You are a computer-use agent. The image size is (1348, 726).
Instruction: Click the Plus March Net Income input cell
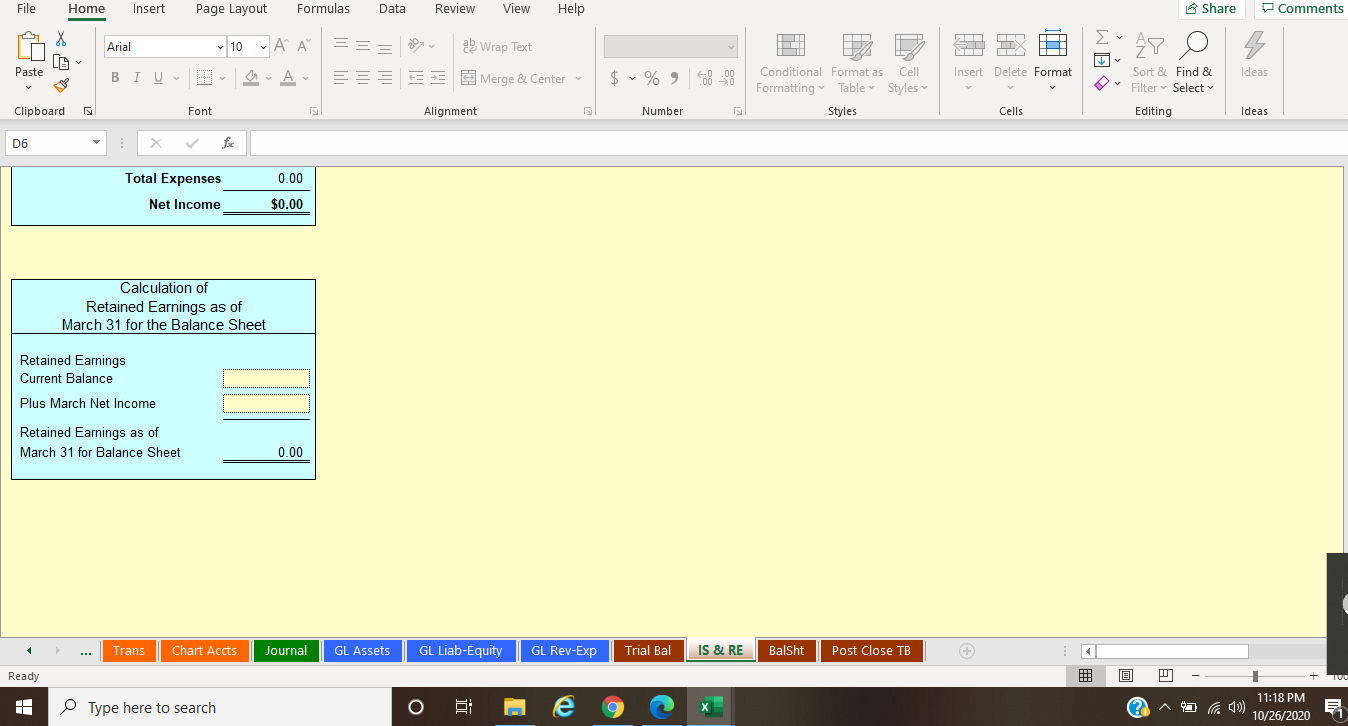[x=266, y=403]
